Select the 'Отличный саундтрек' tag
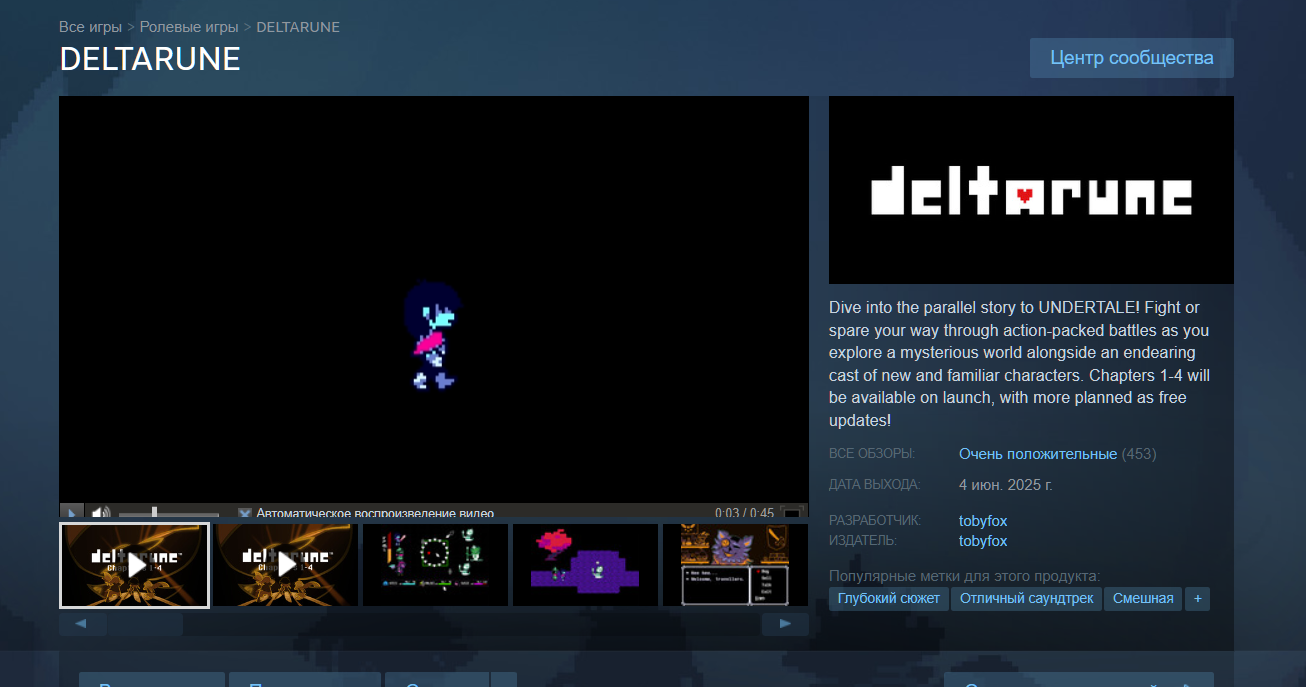Screen dimensions: 1306x687 [x=1026, y=599]
